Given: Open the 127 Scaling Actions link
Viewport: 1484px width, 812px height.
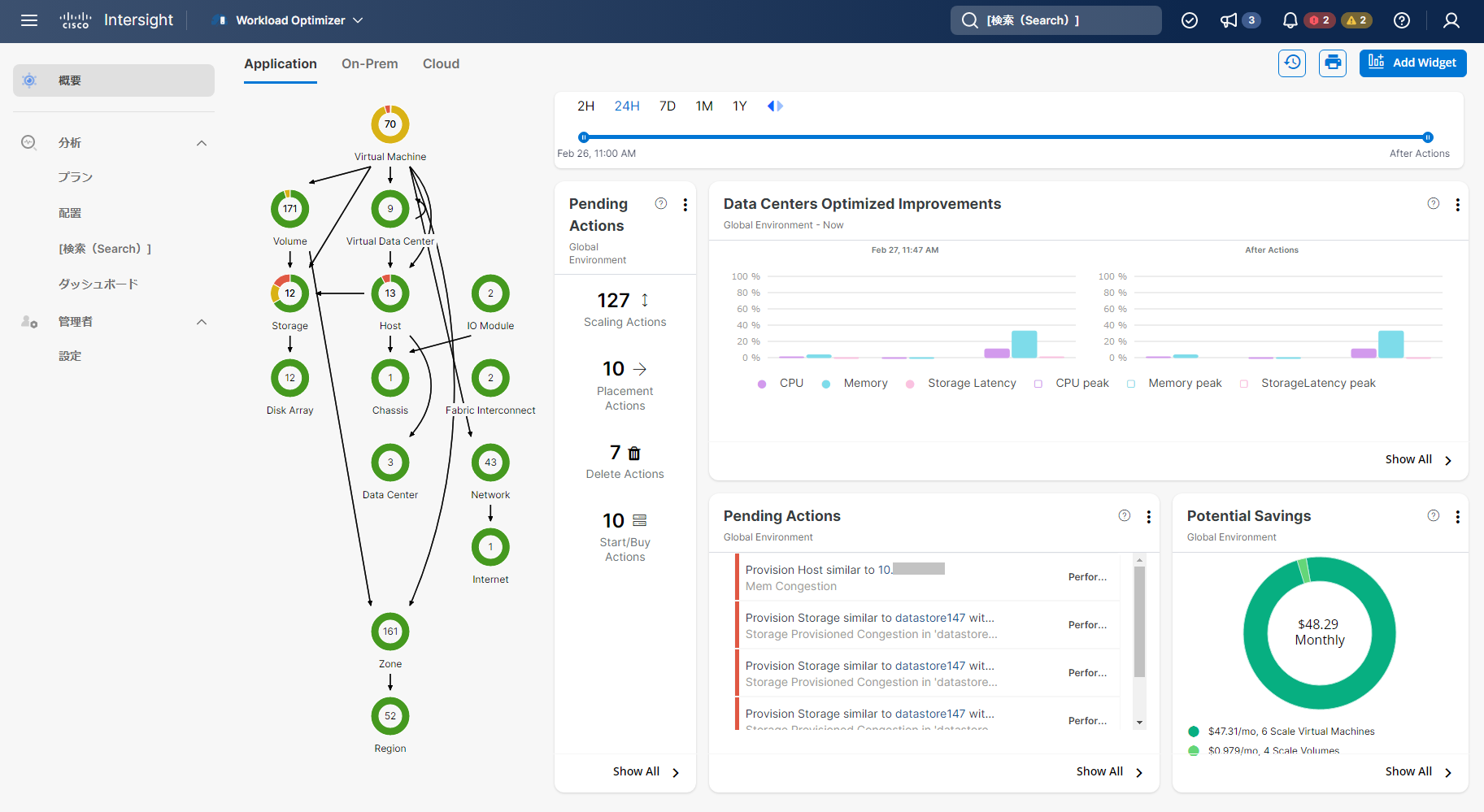Looking at the screenshot, I should point(624,310).
